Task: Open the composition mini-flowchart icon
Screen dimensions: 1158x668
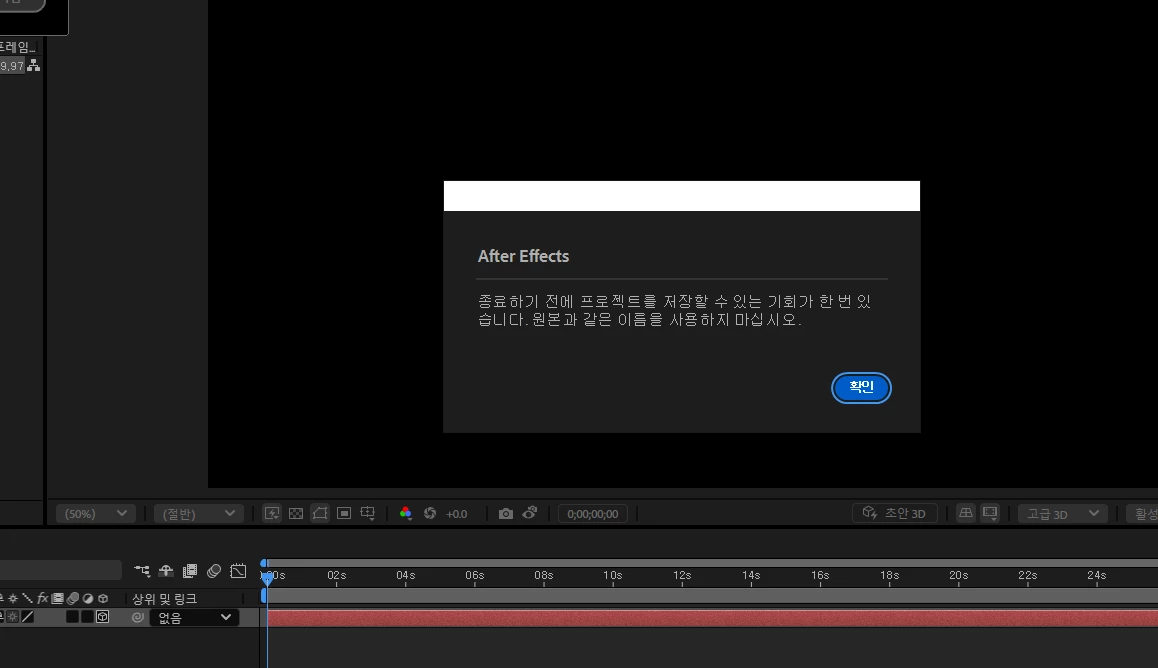Action: (x=142, y=571)
